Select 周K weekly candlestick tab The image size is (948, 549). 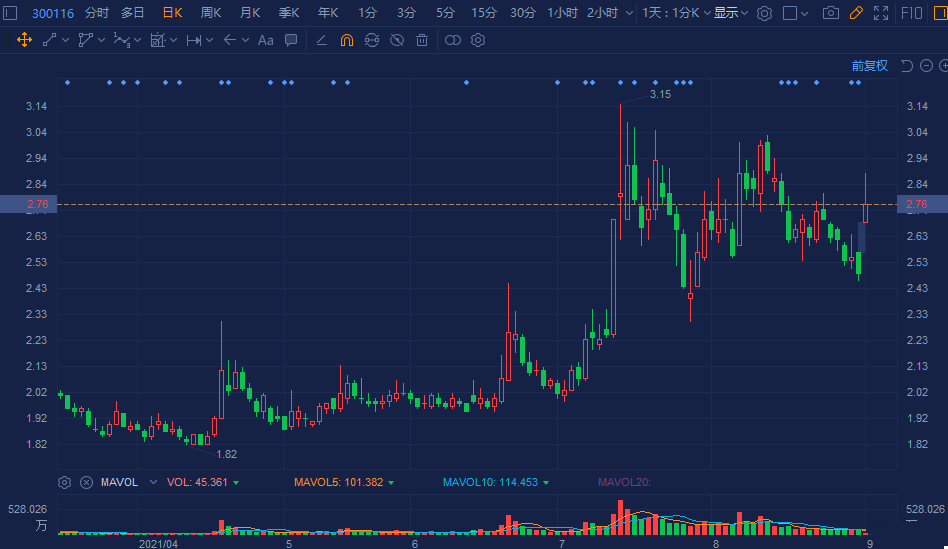tap(211, 13)
